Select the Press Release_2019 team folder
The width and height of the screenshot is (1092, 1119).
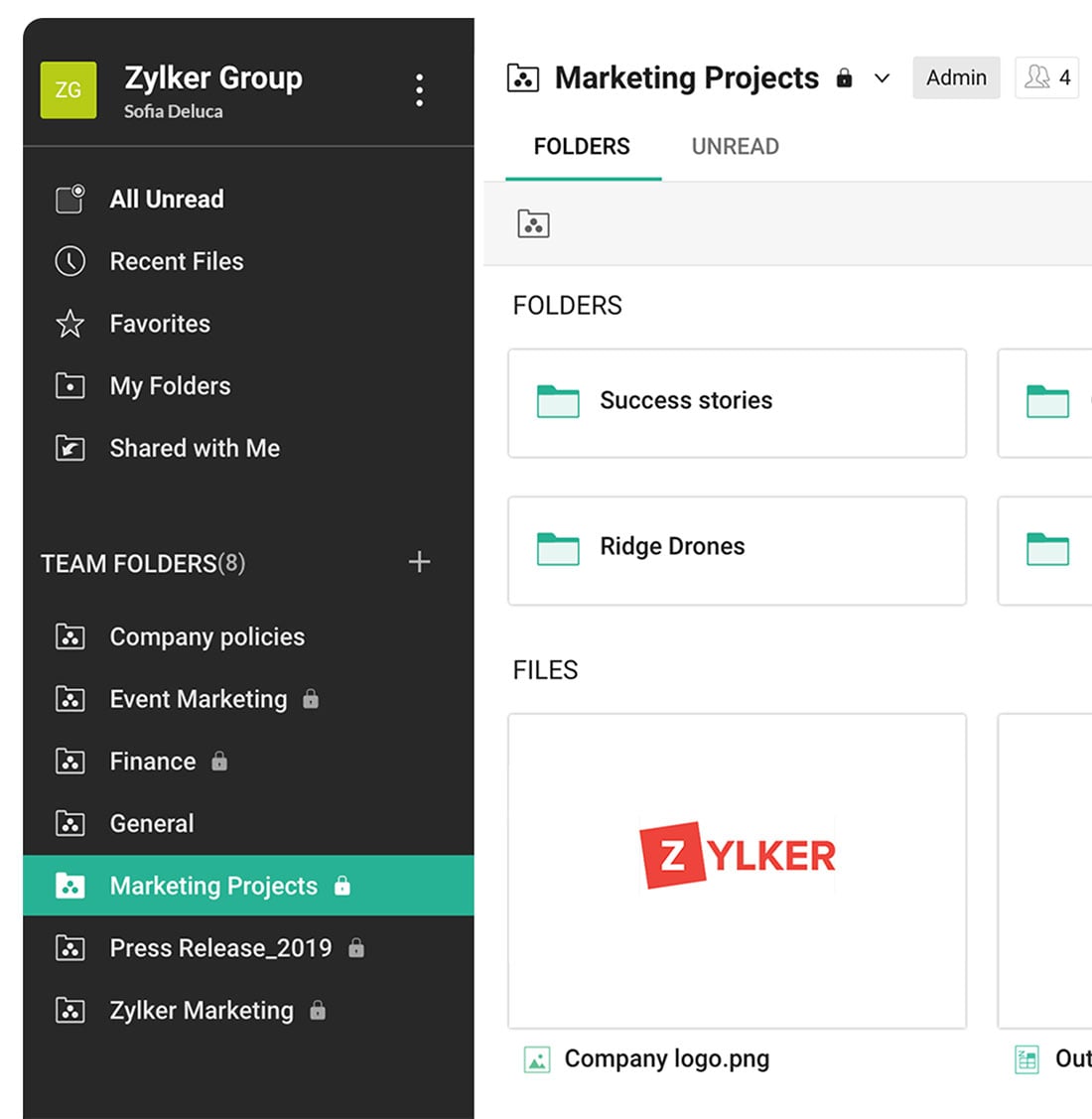tap(219, 948)
